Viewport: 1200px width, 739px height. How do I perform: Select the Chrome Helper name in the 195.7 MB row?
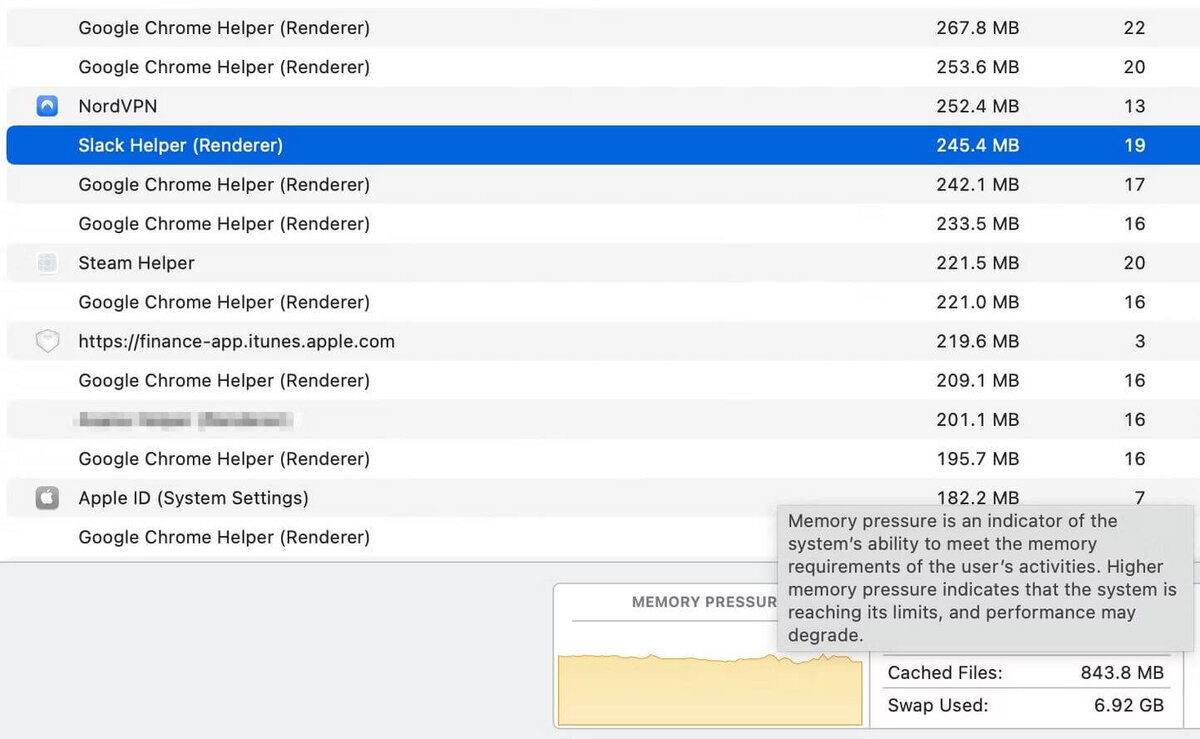point(224,459)
